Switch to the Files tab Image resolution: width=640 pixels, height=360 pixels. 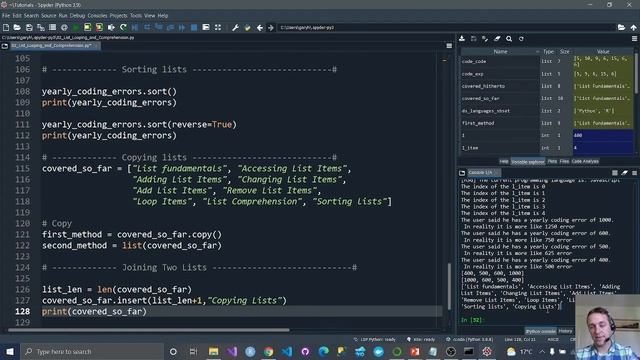pos(564,162)
